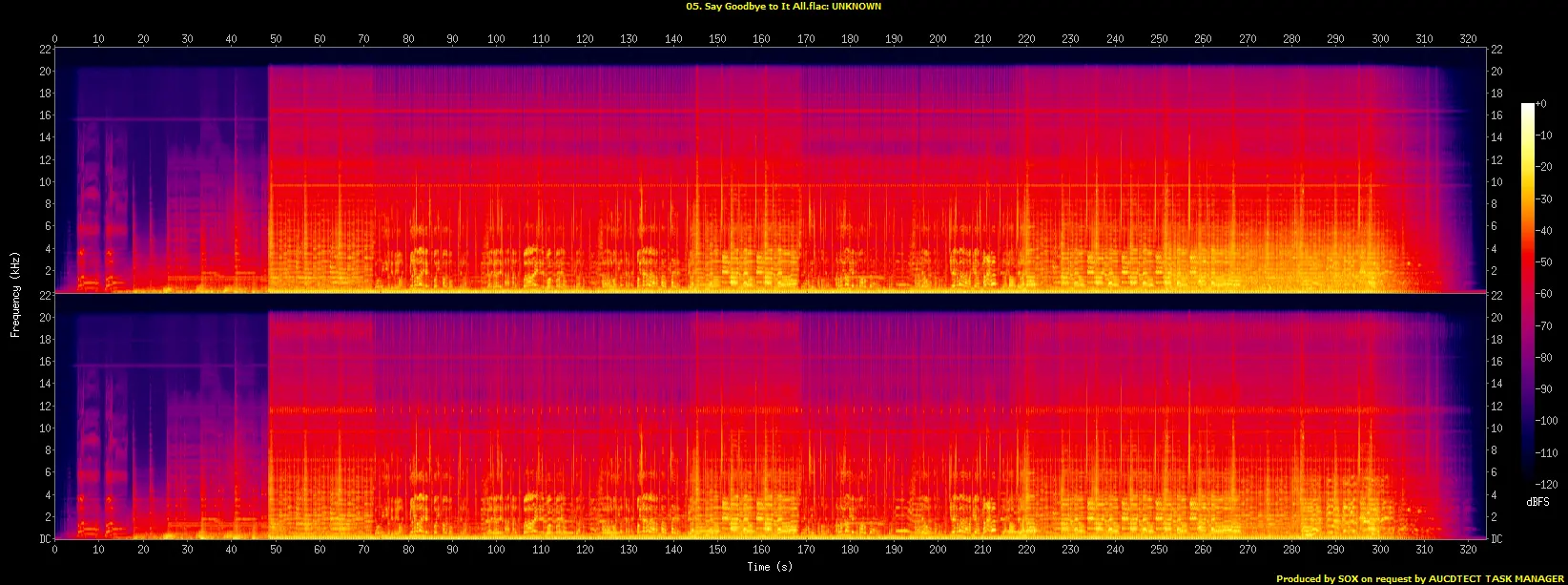Select the 0 second marker on top time axis
Screen dimensions: 1568x585
pyautogui.click(x=54, y=39)
